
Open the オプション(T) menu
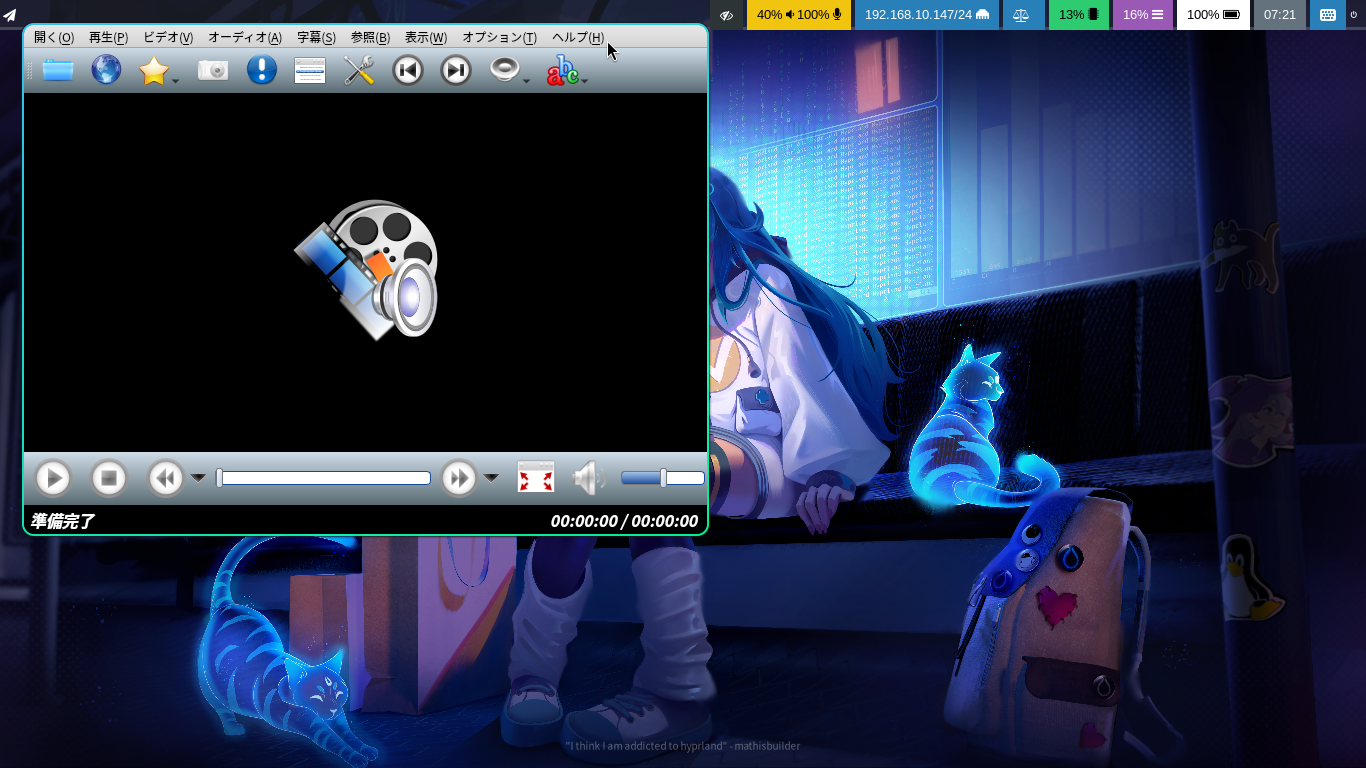click(499, 37)
